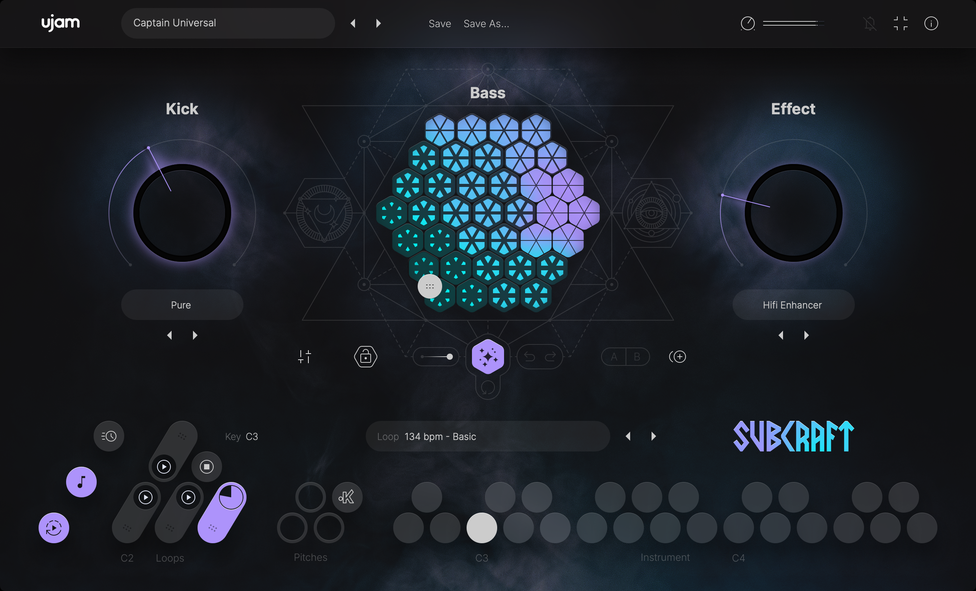Click the highlighted C3 key on the keyboard
This screenshot has width=976, height=591.
pos(482,527)
